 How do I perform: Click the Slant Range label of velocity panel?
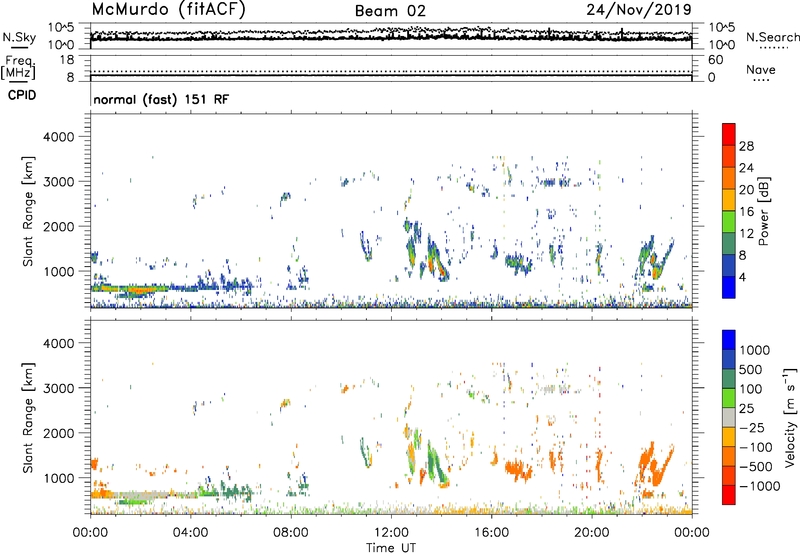[28, 417]
